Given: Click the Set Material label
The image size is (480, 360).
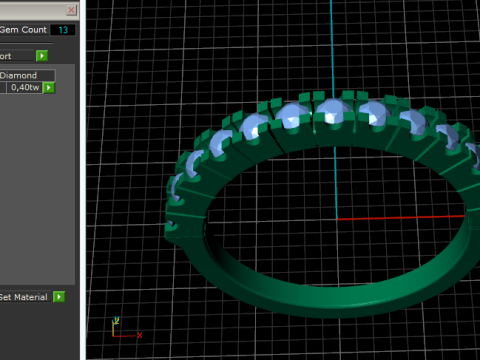Looking at the screenshot, I should (24, 297).
